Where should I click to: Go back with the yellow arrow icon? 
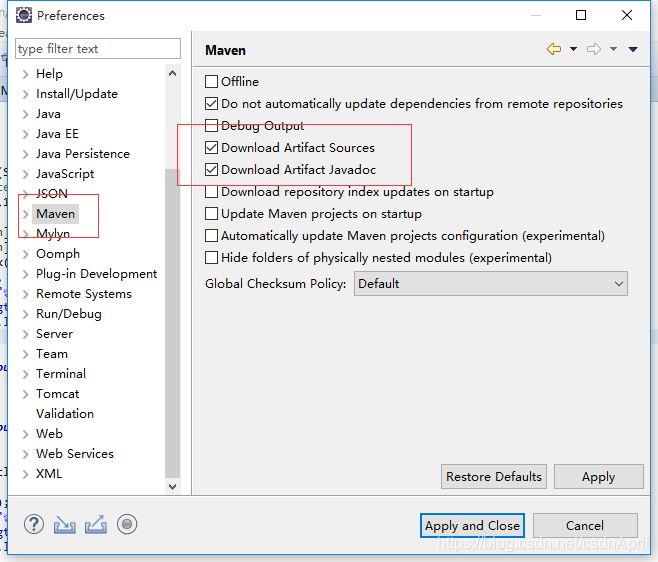click(x=554, y=49)
